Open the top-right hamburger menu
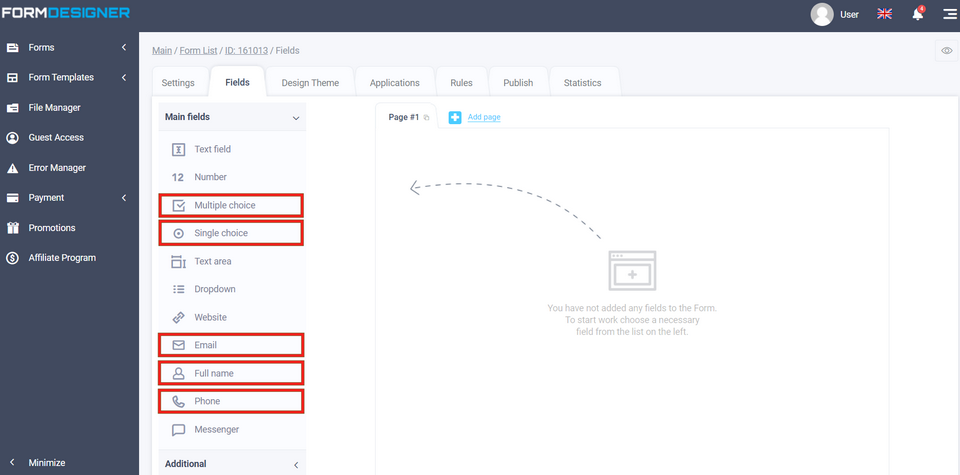 tap(948, 14)
